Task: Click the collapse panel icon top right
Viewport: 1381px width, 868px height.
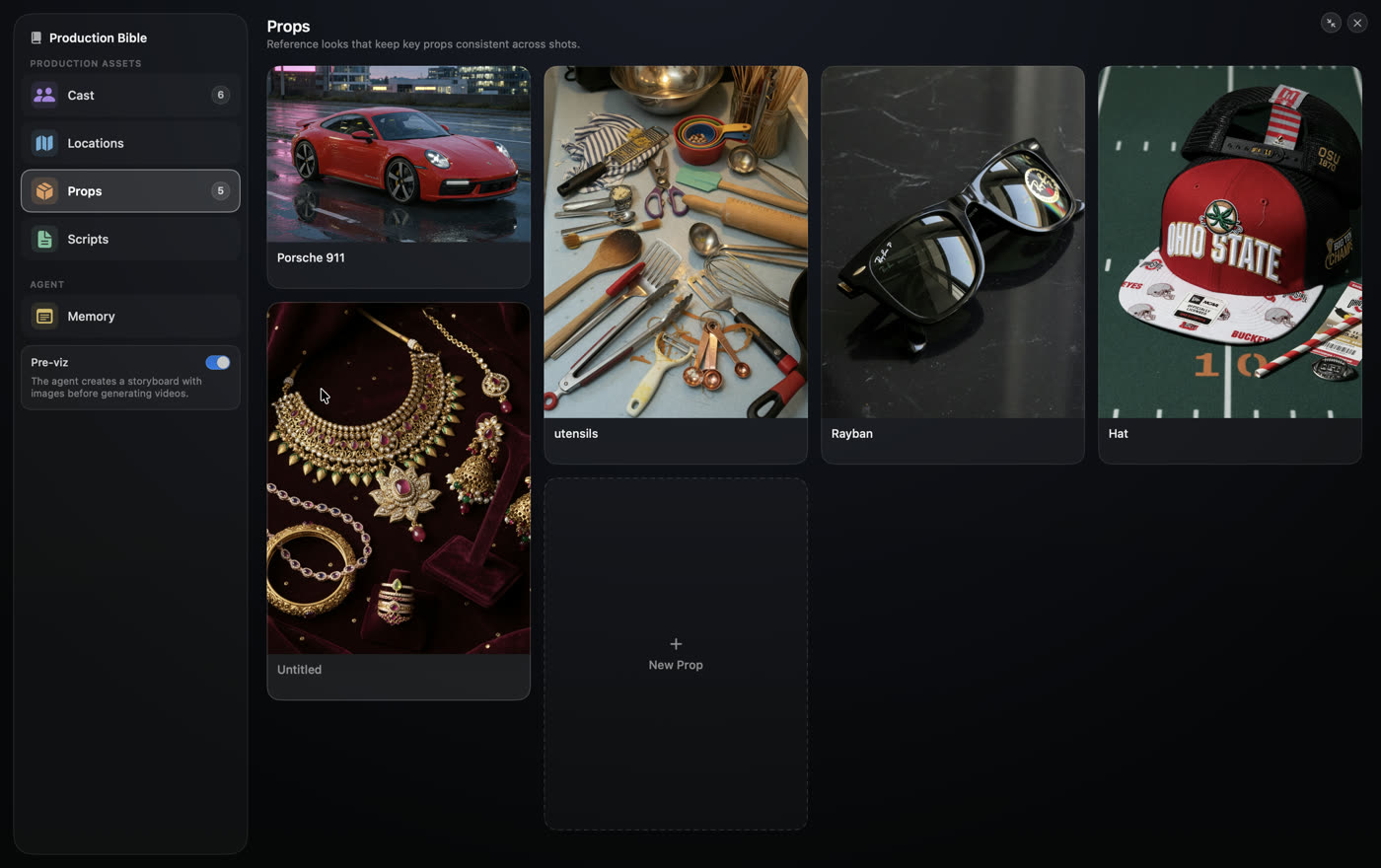Action: 1331,23
